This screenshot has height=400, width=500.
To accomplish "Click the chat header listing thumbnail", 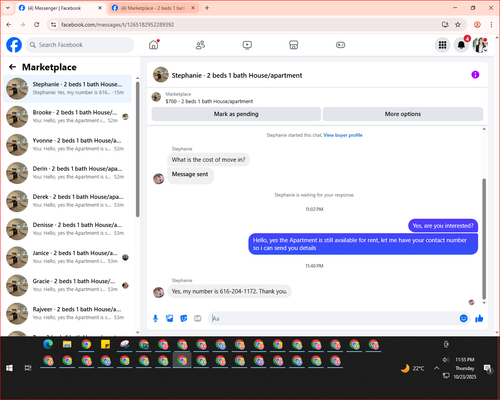I will pyautogui.click(x=161, y=75).
